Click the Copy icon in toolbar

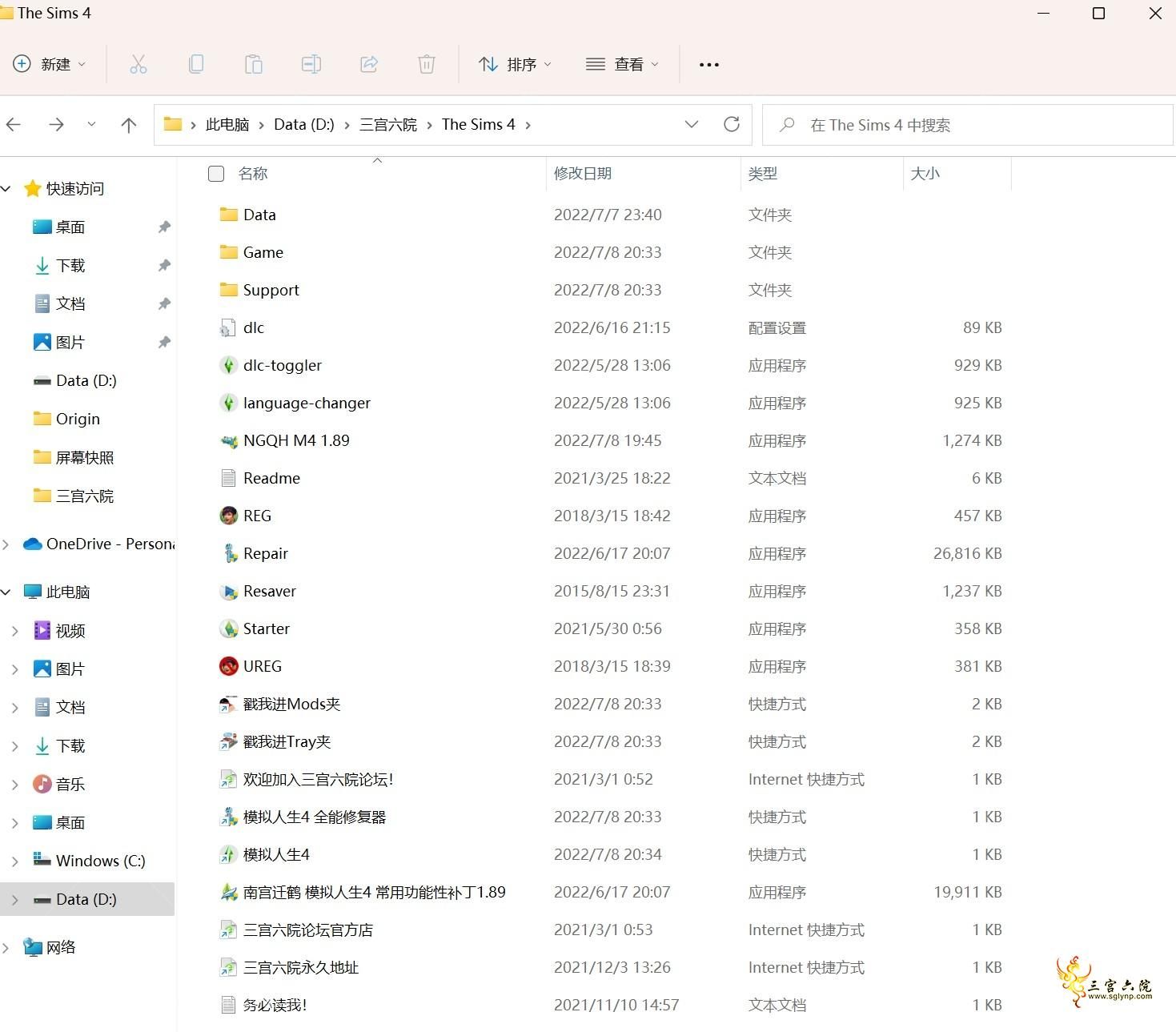point(195,64)
